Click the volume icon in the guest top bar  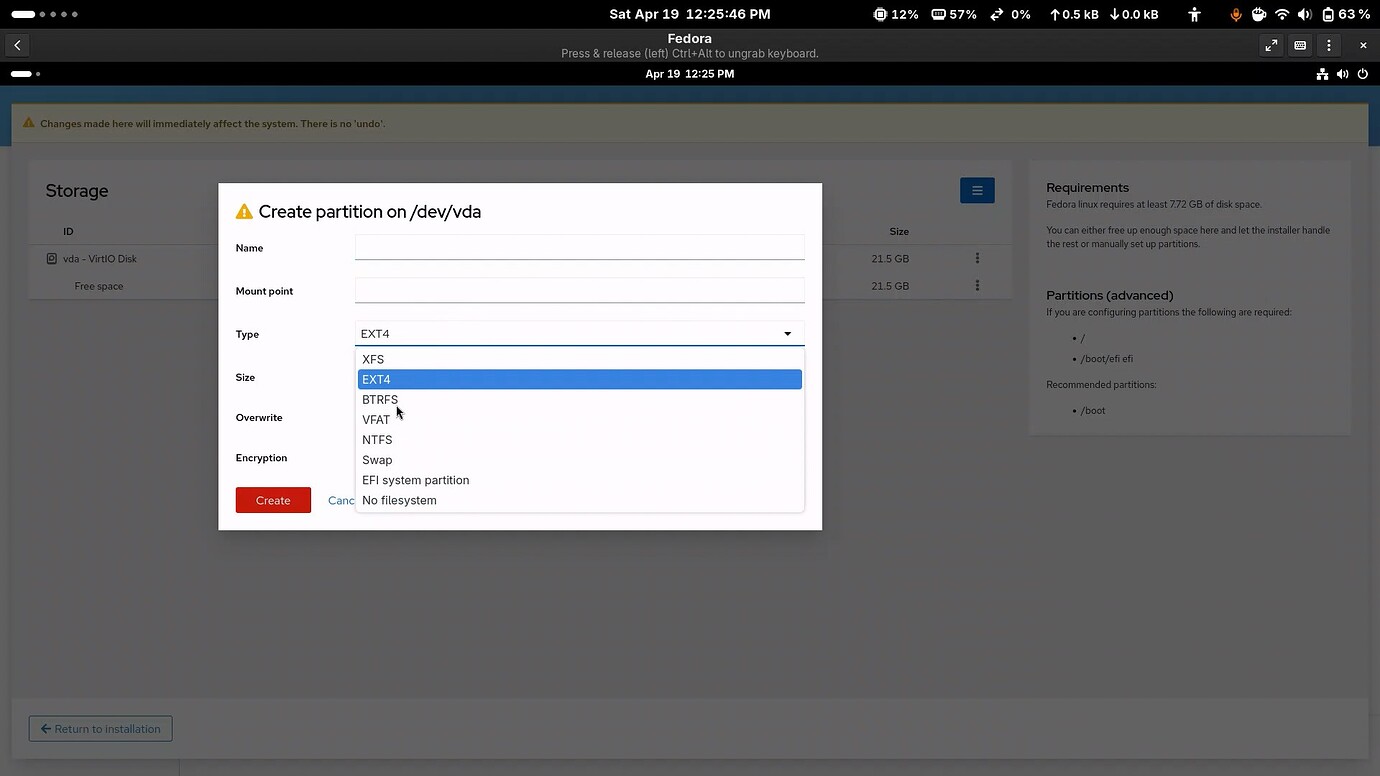coord(1342,74)
